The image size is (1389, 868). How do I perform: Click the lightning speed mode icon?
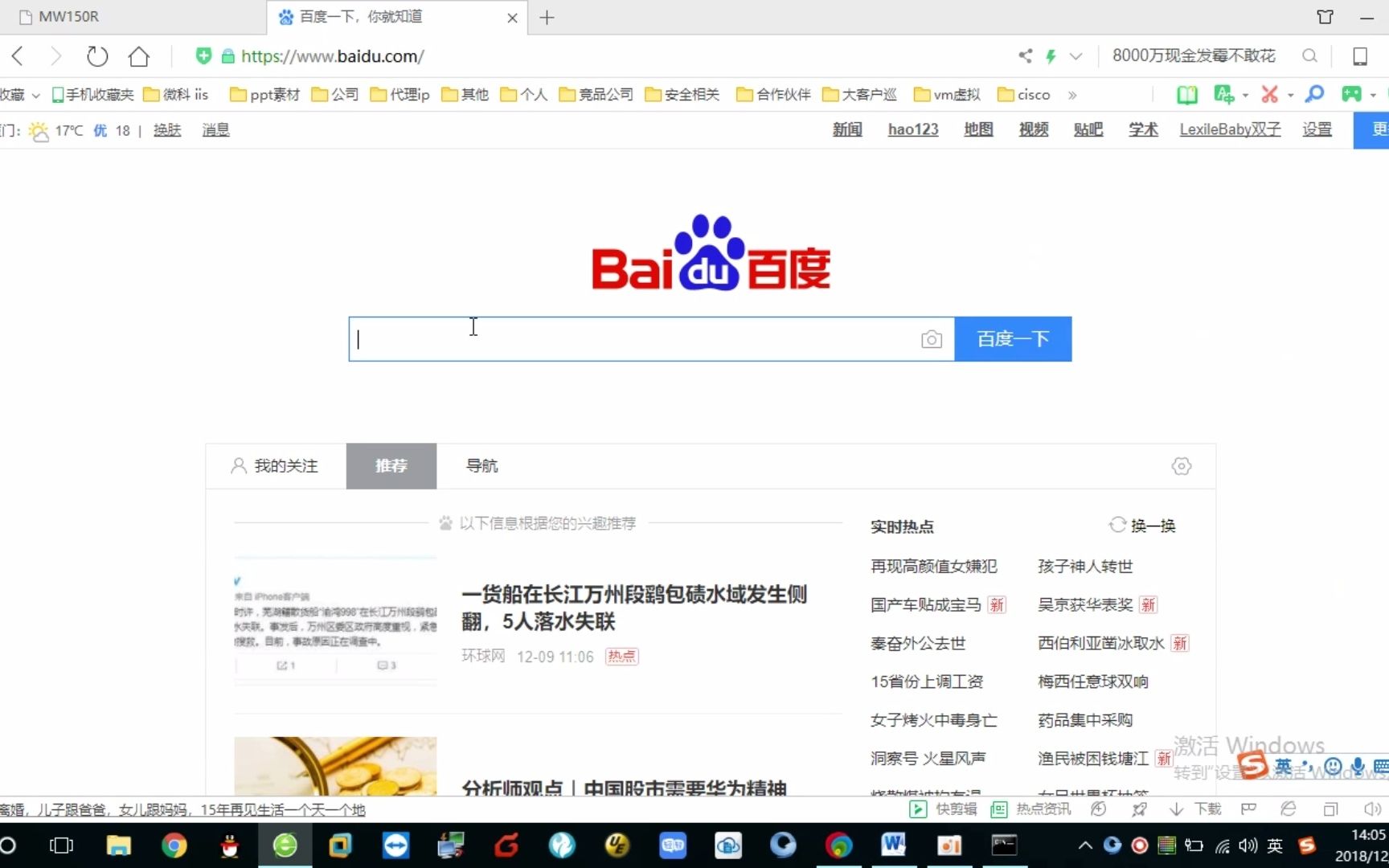point(1051,55)
